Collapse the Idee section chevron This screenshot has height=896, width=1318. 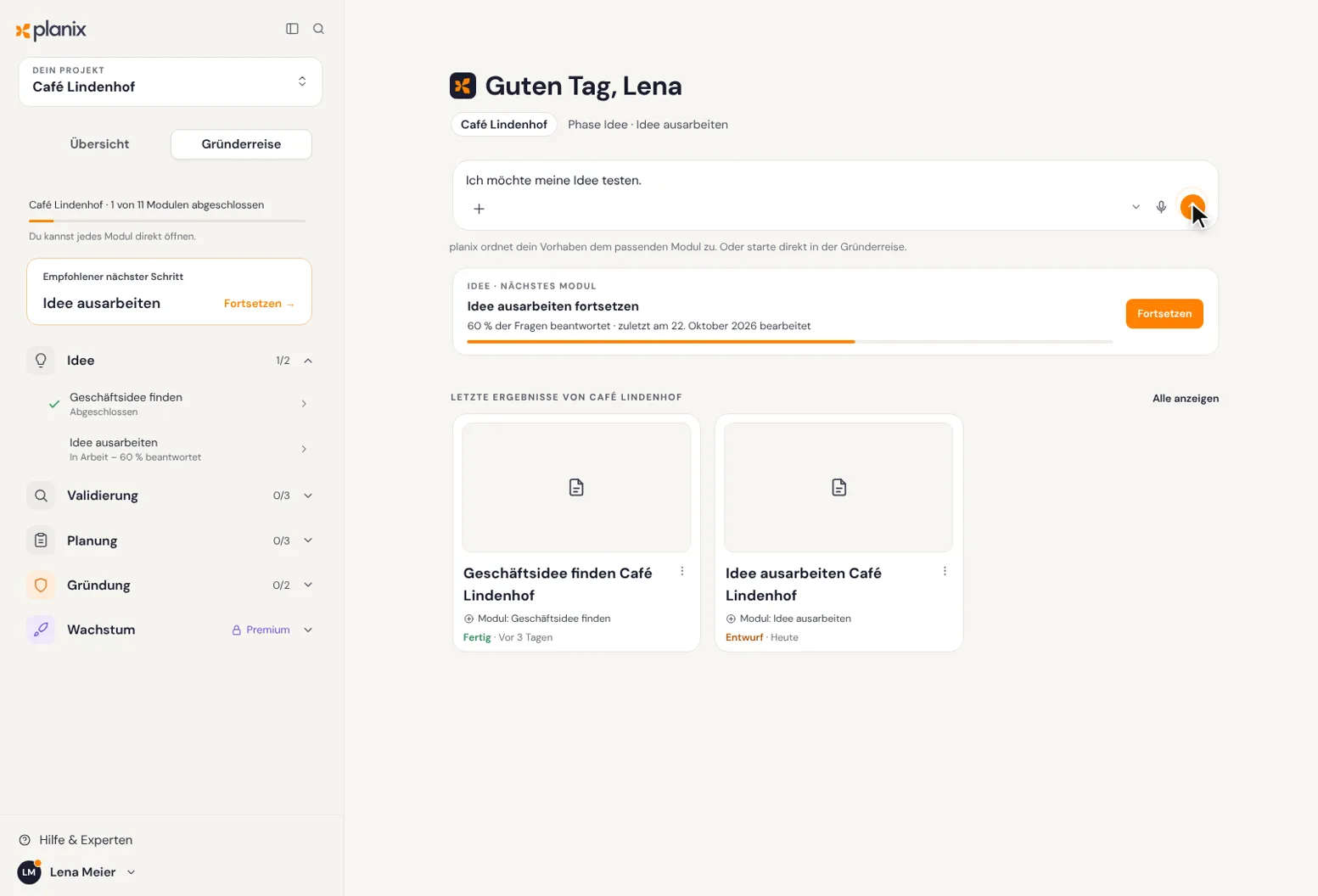click(308, 361)
